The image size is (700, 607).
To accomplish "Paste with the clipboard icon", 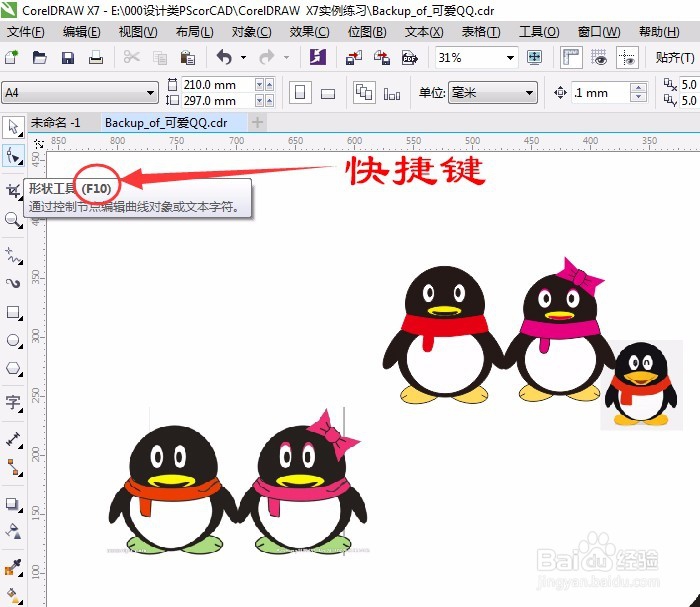I will pos(188,58).
